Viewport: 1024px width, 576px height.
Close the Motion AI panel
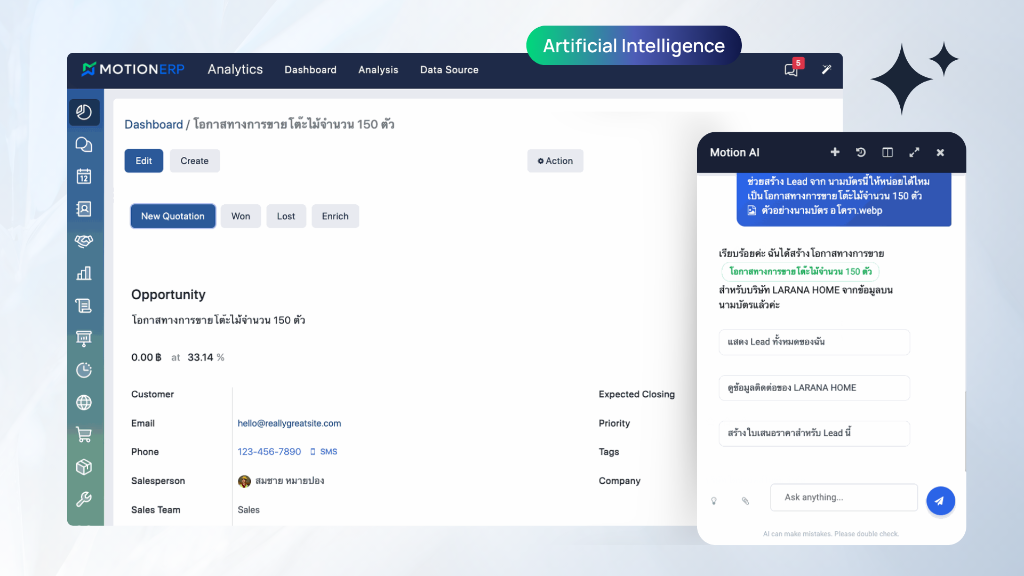pos(940,152)
